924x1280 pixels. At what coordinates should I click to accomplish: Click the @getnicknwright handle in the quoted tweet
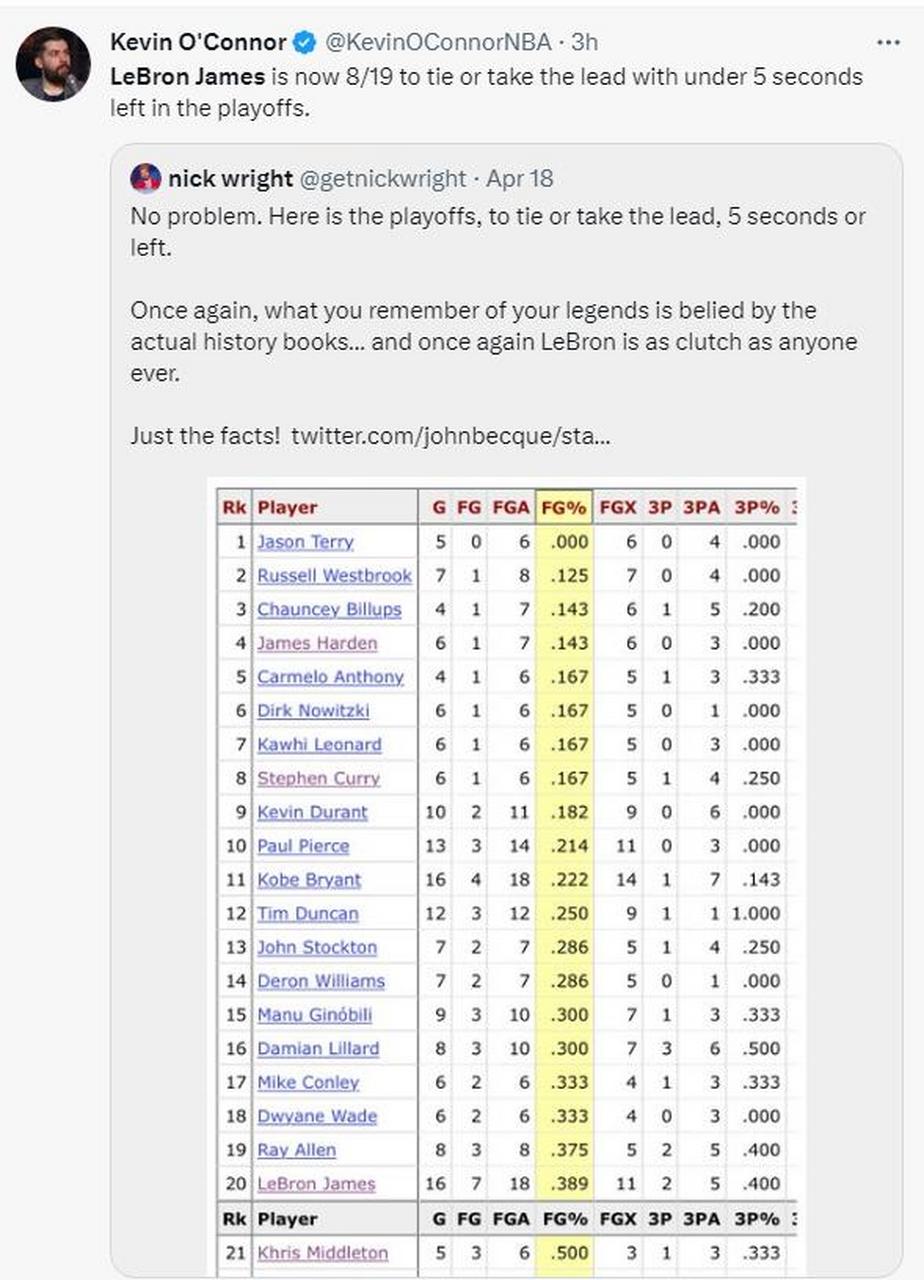point(383,179)
